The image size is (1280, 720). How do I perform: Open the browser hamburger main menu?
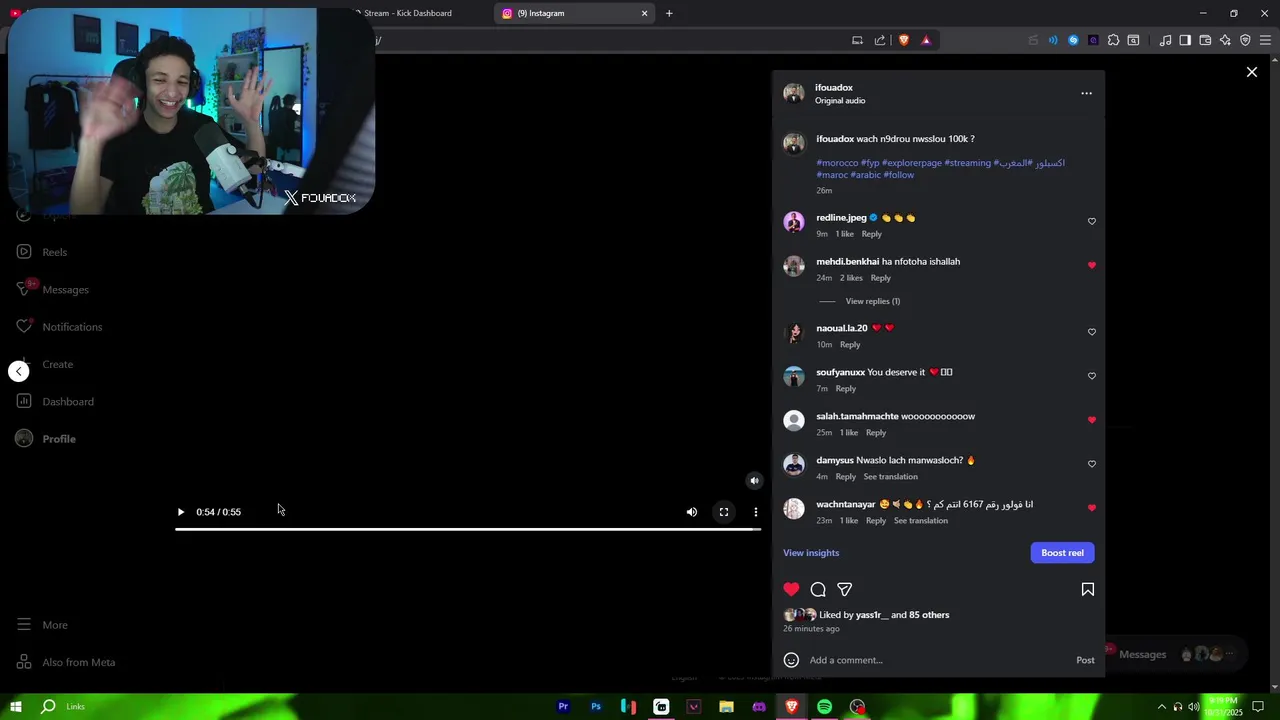pos(1265,40)
